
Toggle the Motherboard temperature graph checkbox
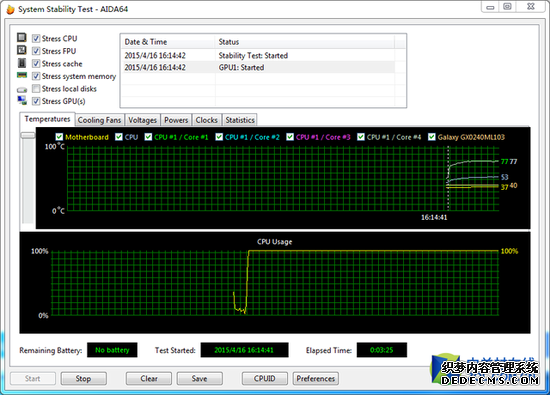[59, 137]
